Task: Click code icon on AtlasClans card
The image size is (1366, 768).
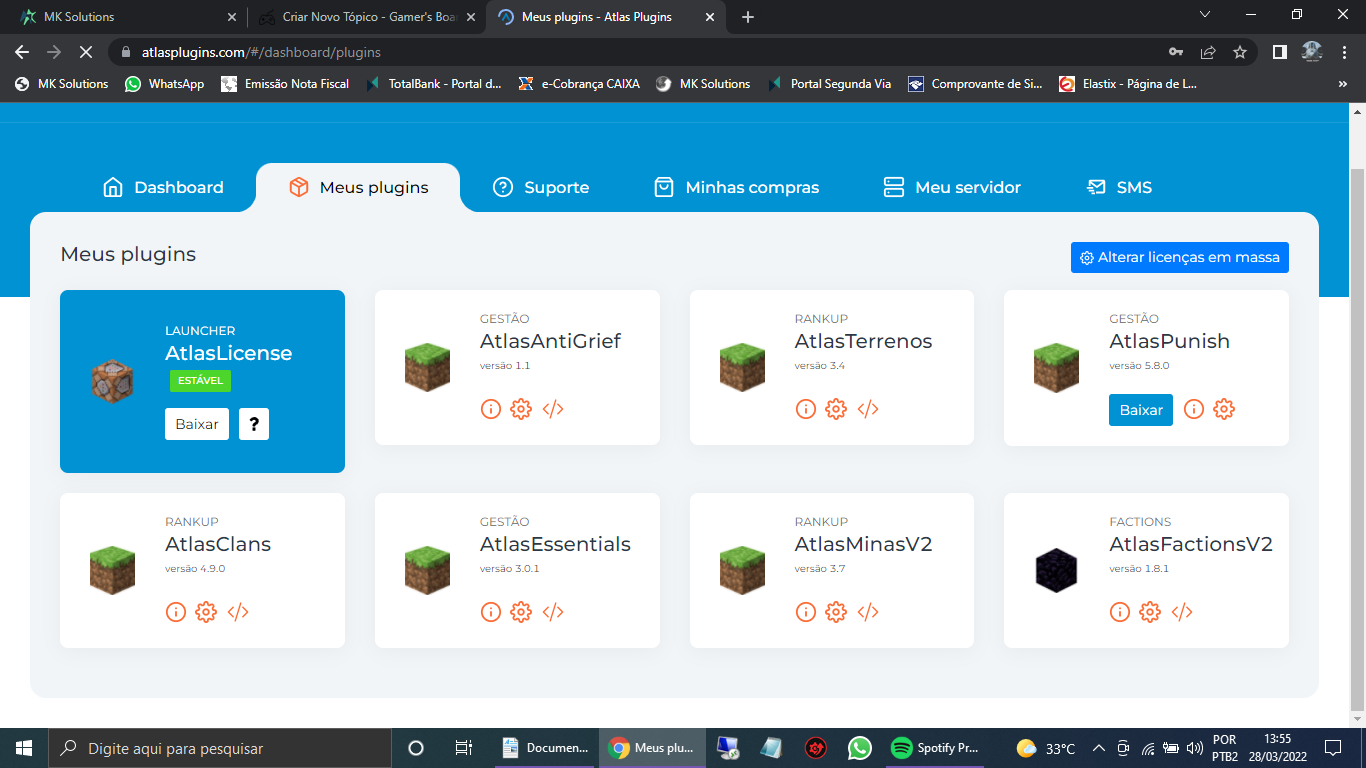Action: (238, 612)
